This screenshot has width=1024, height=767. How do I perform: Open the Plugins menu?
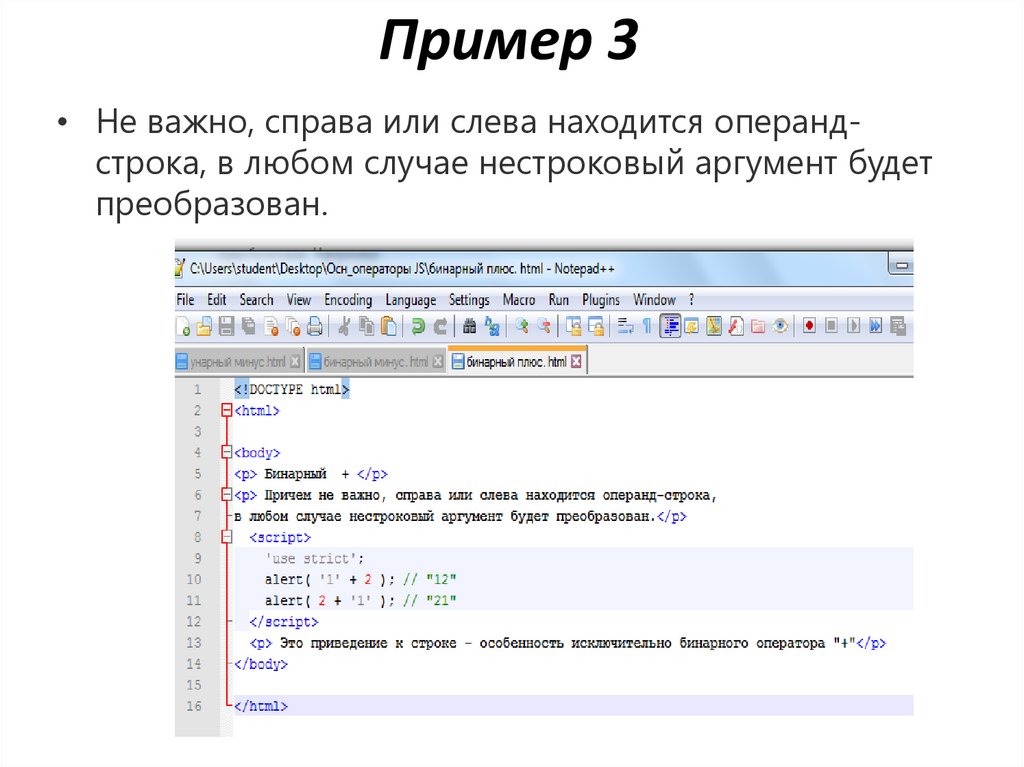pos(601,300)
